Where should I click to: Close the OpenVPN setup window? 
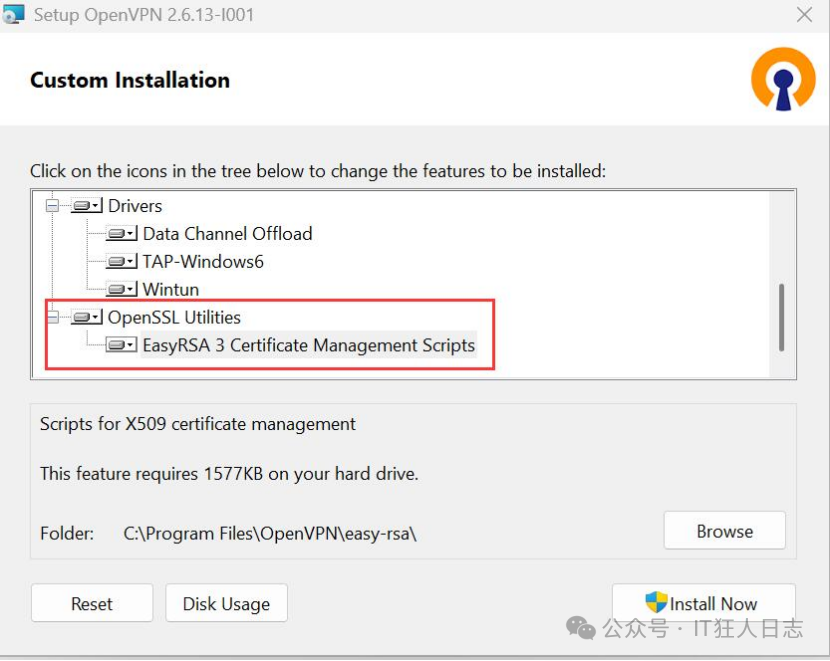(804, 15)
